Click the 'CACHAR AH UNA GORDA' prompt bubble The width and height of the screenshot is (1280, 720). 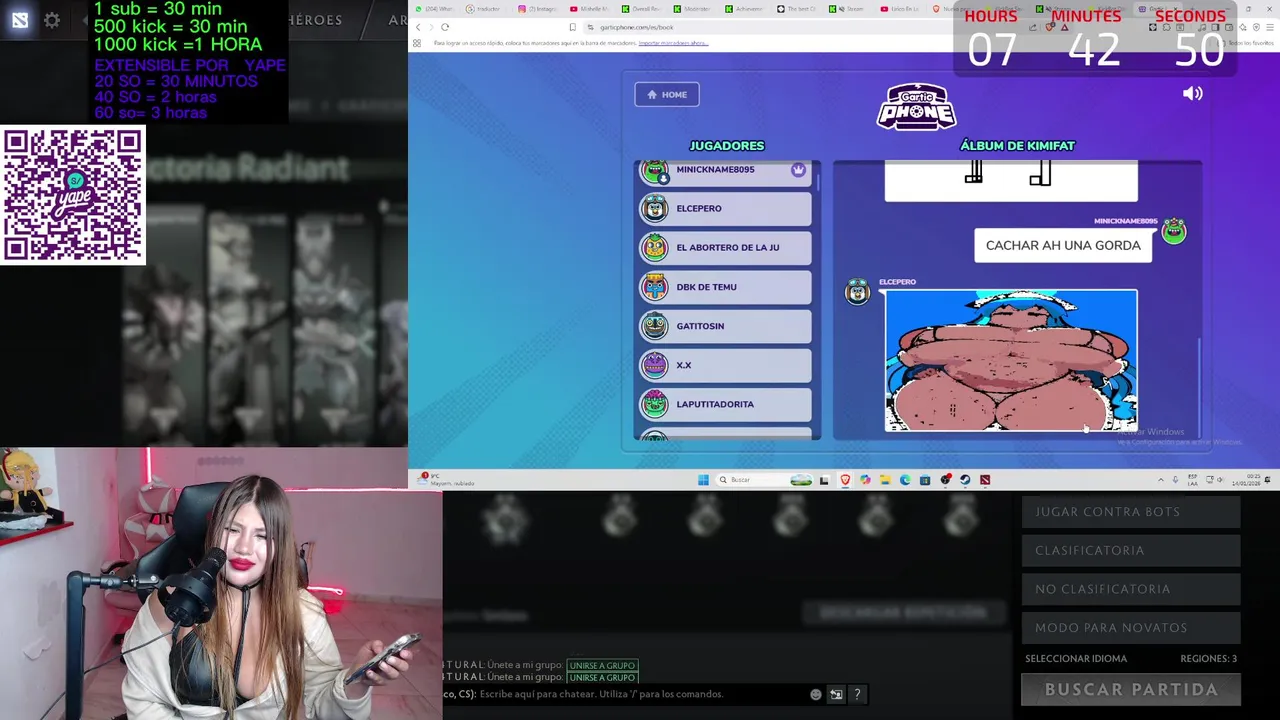pos(1063,245)
